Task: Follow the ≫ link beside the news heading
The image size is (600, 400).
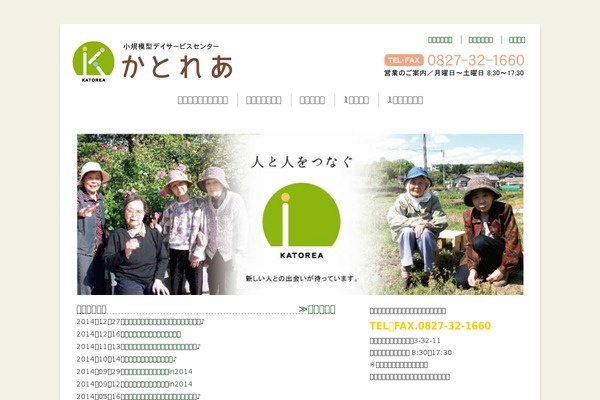Action: click(x=317, y=309)
